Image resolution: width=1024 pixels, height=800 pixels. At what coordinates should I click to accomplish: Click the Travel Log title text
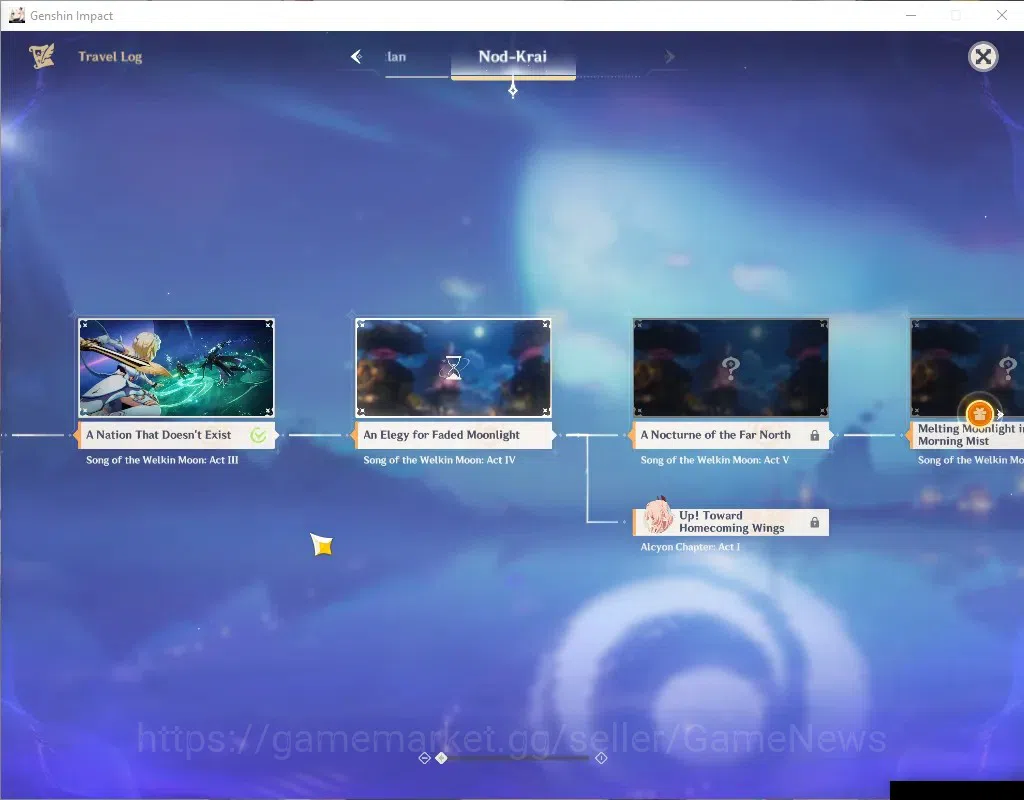coord(110,57)
